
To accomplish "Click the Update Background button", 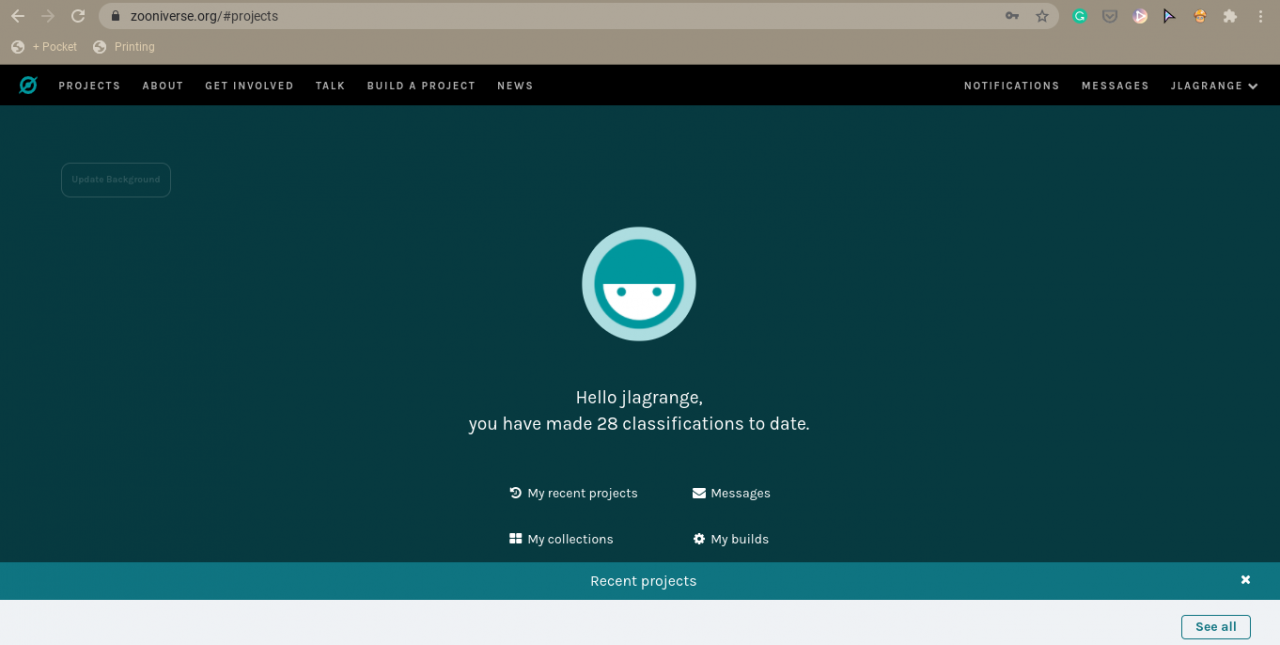I will (116, 180).
